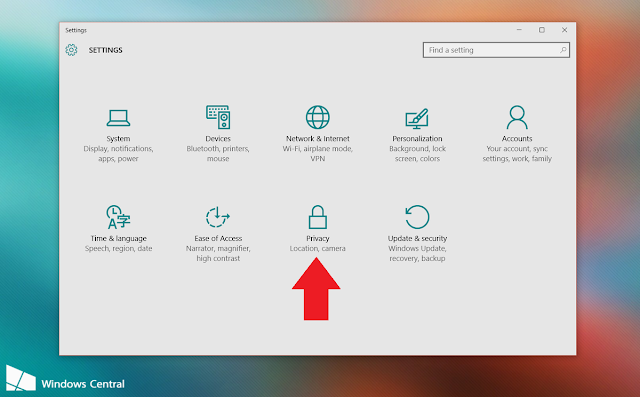
Task: Focus the Find a setting search box
Action: coord(496,50)
